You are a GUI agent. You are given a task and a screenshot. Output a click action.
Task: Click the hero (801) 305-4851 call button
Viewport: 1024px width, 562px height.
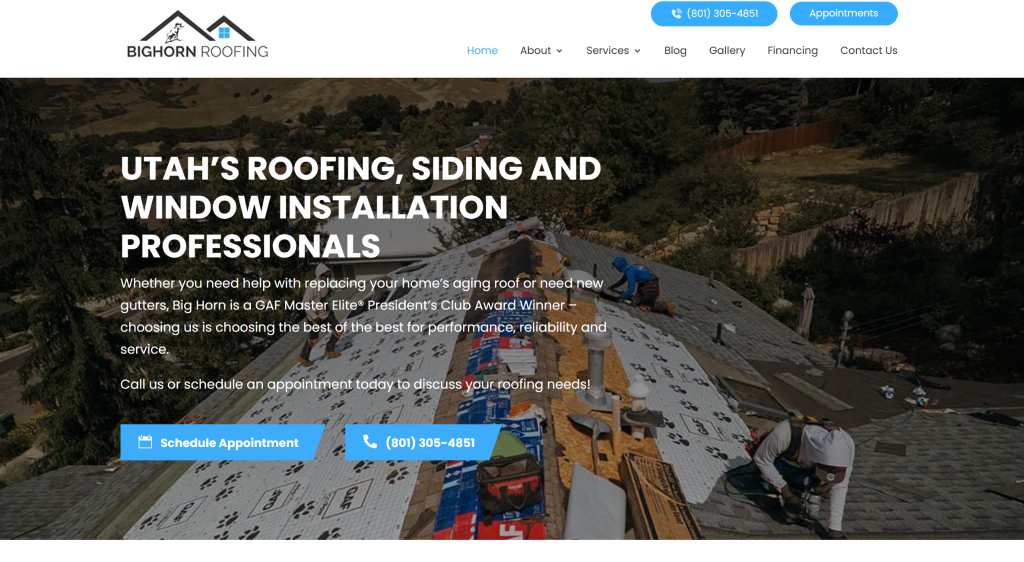[423, 443]
